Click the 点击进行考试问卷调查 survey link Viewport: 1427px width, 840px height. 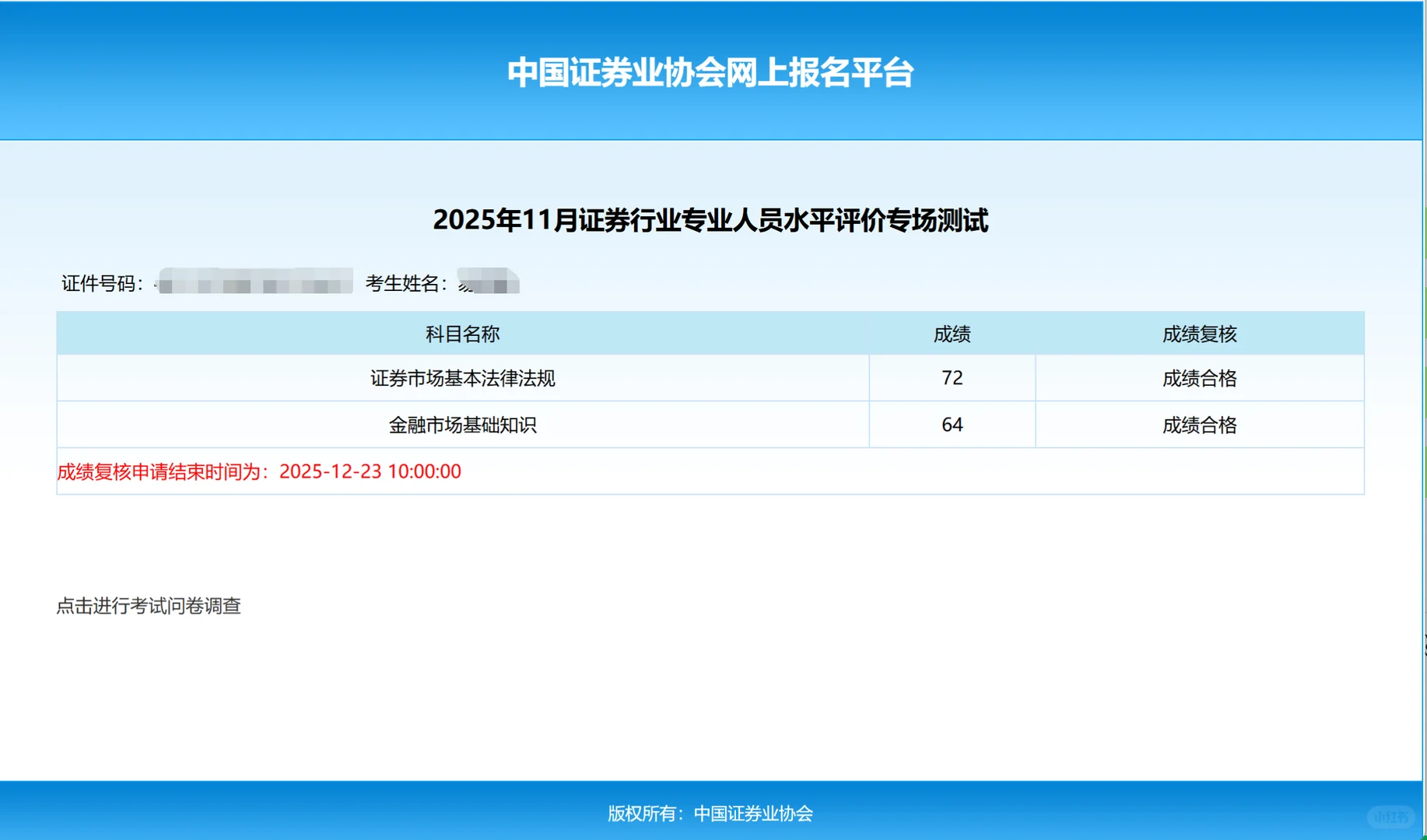[x=149, y=606]
